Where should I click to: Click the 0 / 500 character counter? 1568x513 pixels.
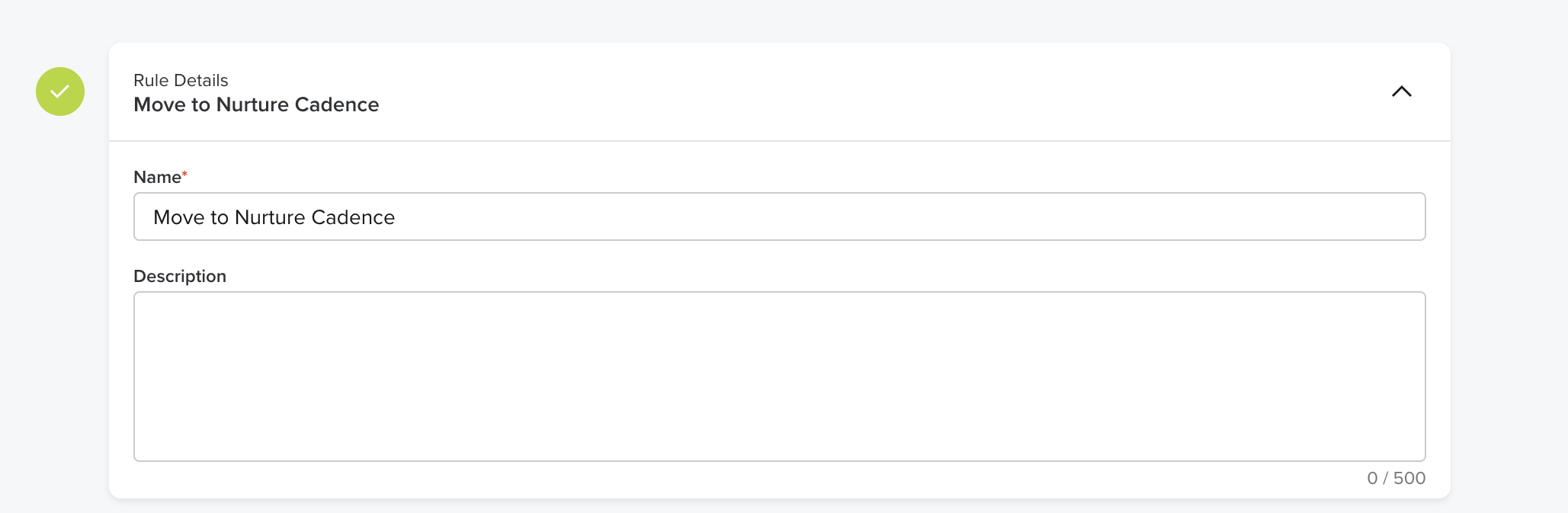tap(1396, 478)
